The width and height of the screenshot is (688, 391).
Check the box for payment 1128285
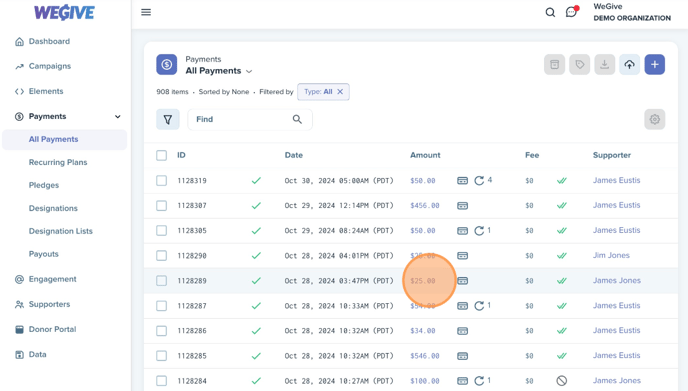[x=161, y=355]
